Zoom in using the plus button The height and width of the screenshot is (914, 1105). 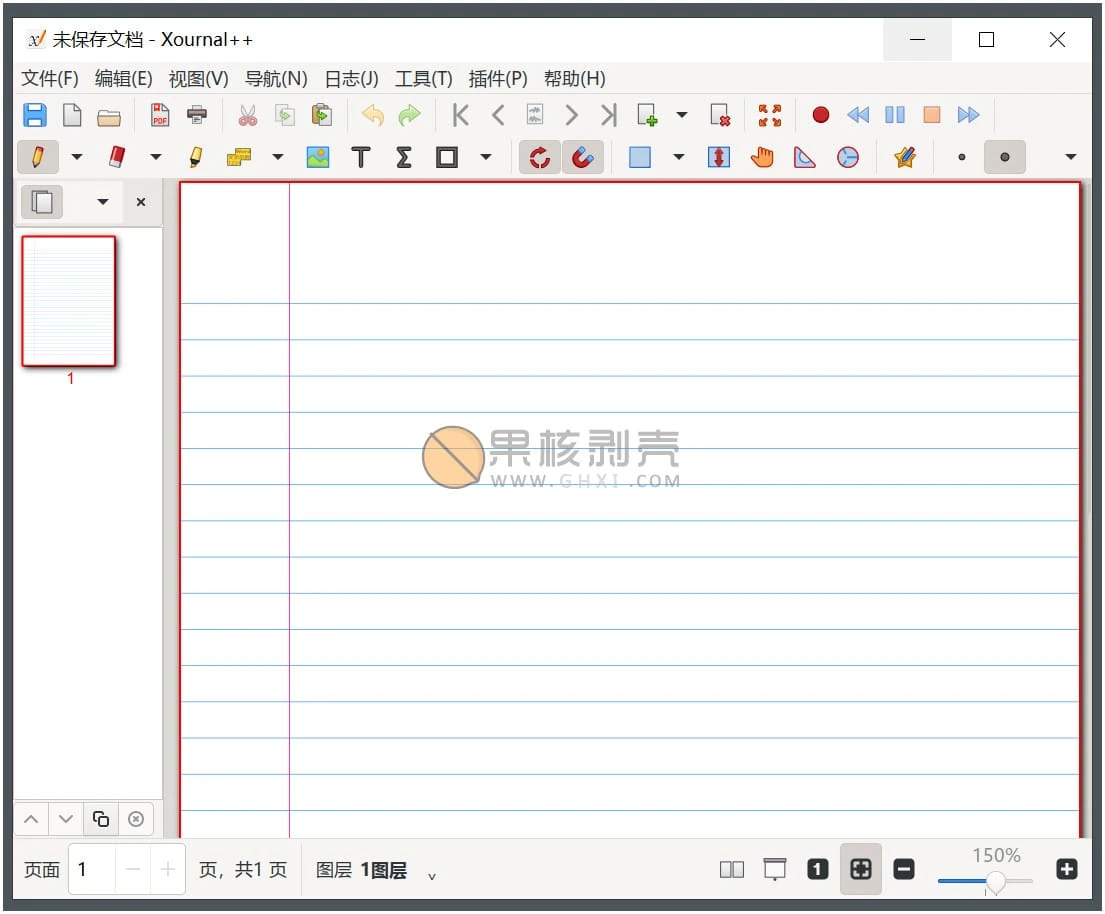coord(1067,869)
